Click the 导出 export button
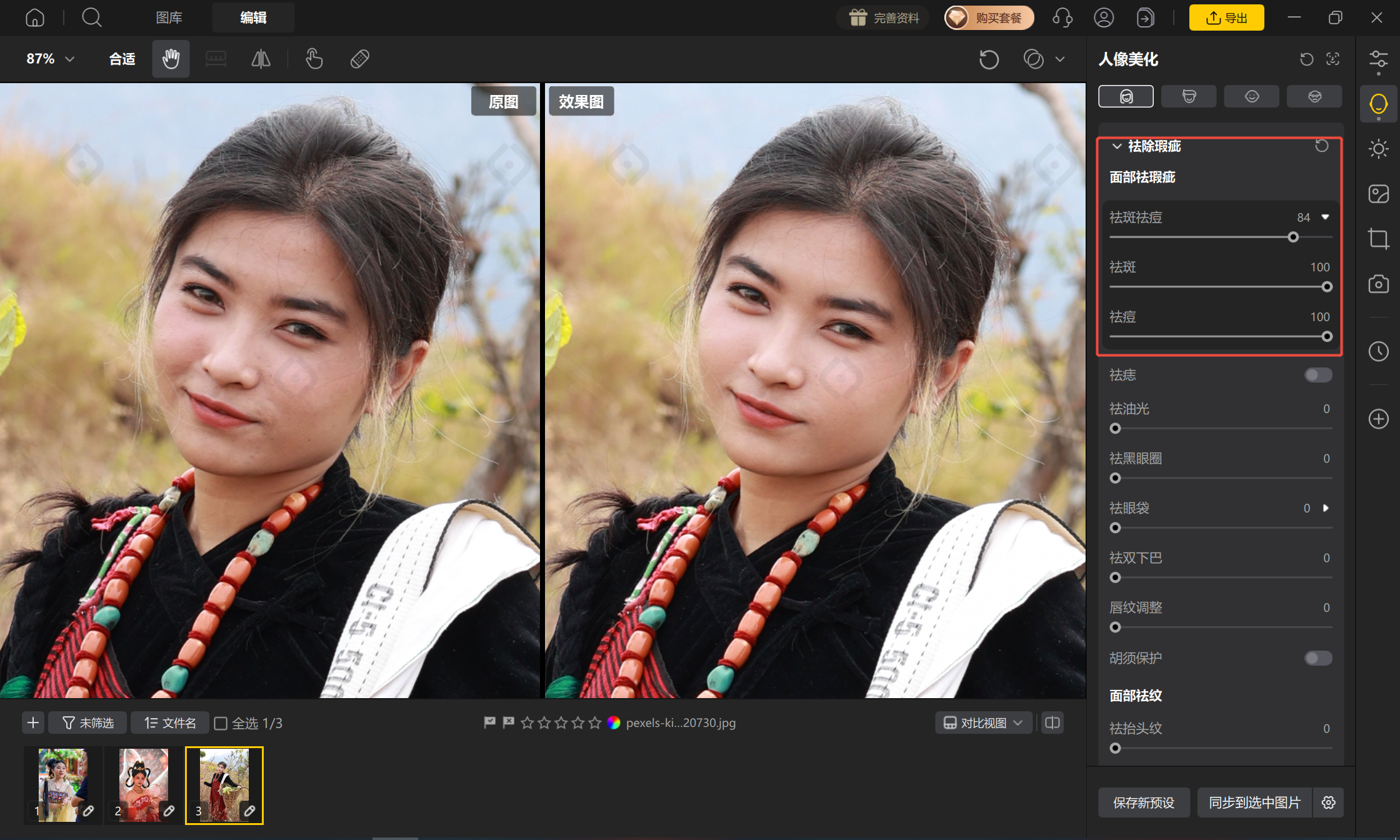 1226,17
